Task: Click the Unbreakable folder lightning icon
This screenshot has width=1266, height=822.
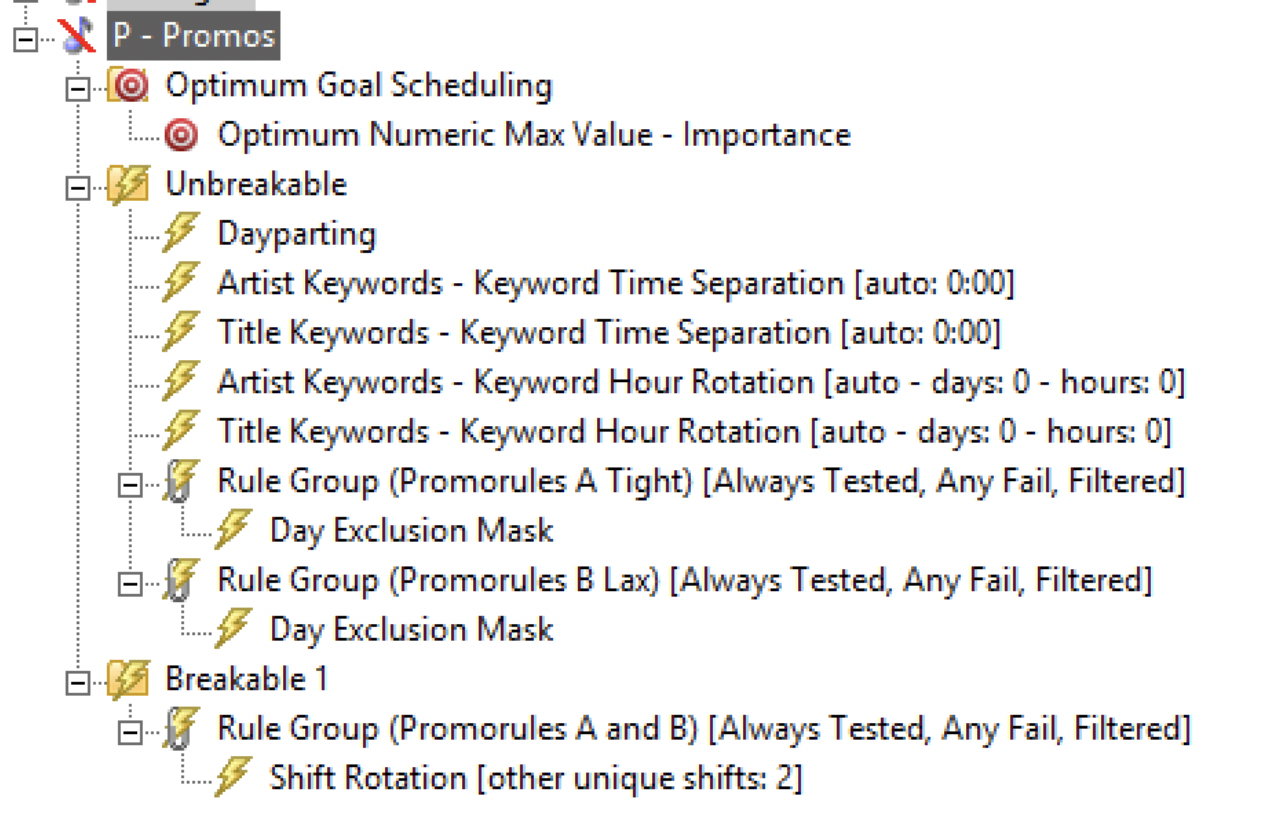Action: (127, 185)
